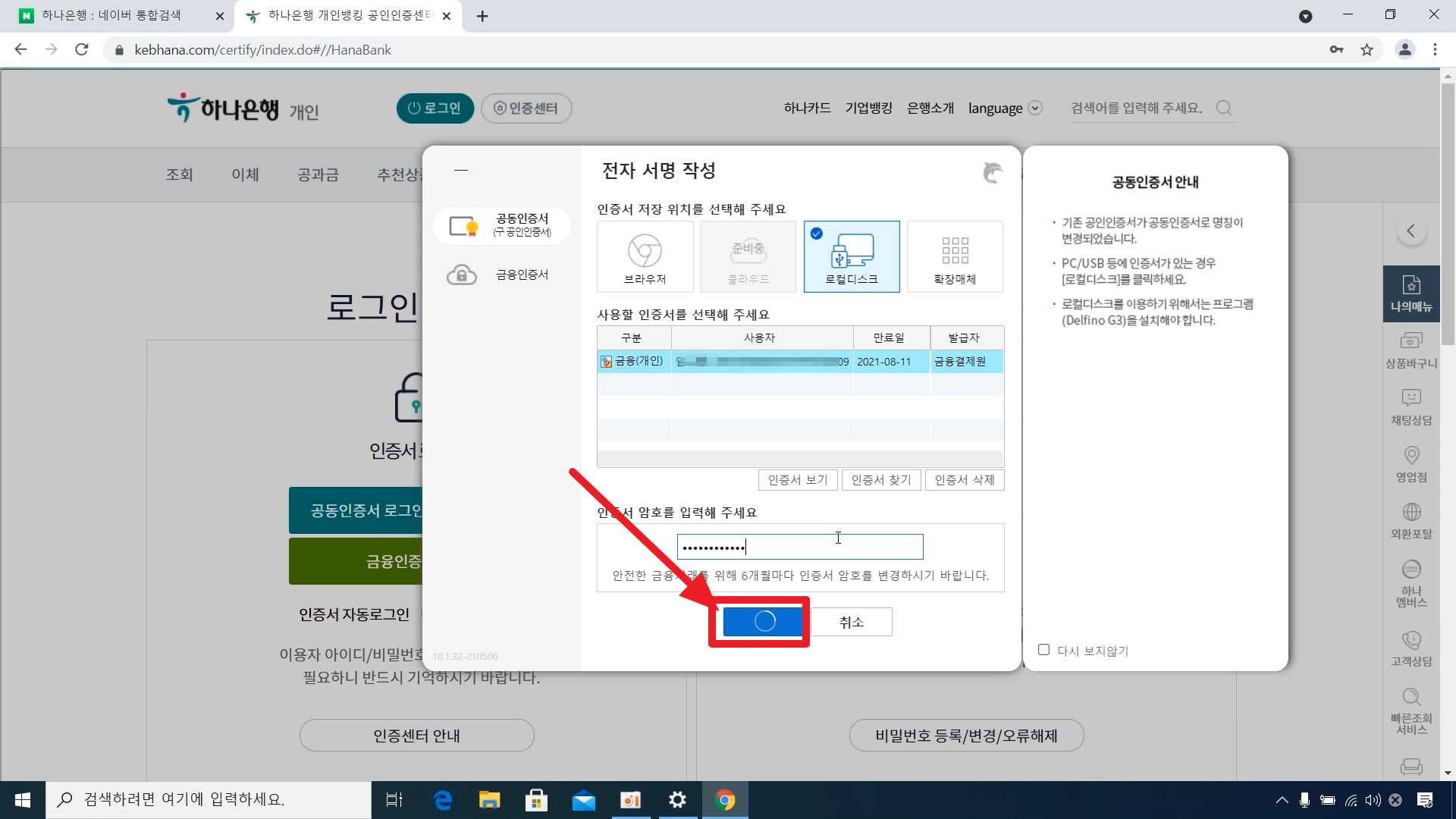Open File Explorer from the taskbar
Image resolution: width=1456 pixels, height=819 pixels.
[x=489, y=800]
